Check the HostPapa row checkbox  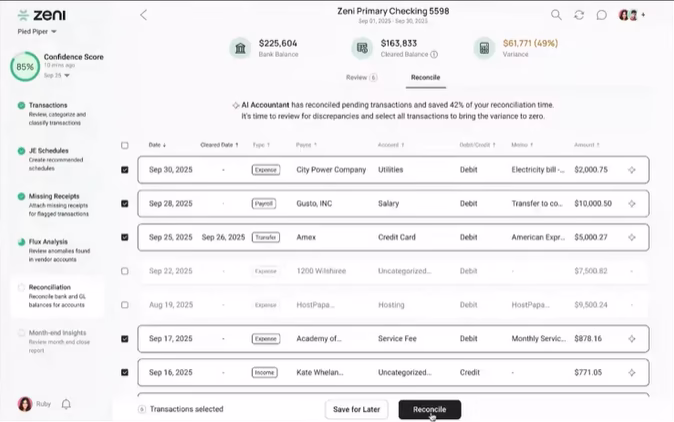tap(125, 305)
